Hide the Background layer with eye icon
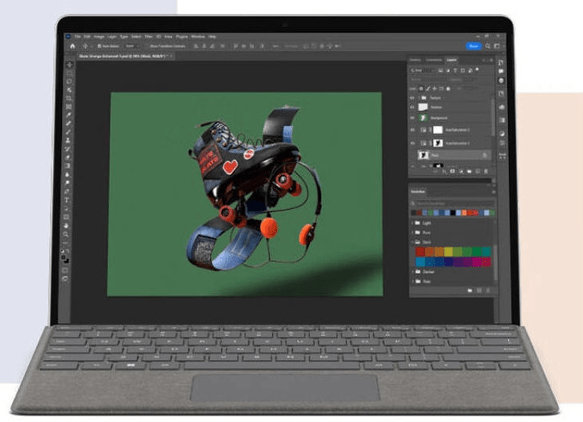 coord(412,118)
